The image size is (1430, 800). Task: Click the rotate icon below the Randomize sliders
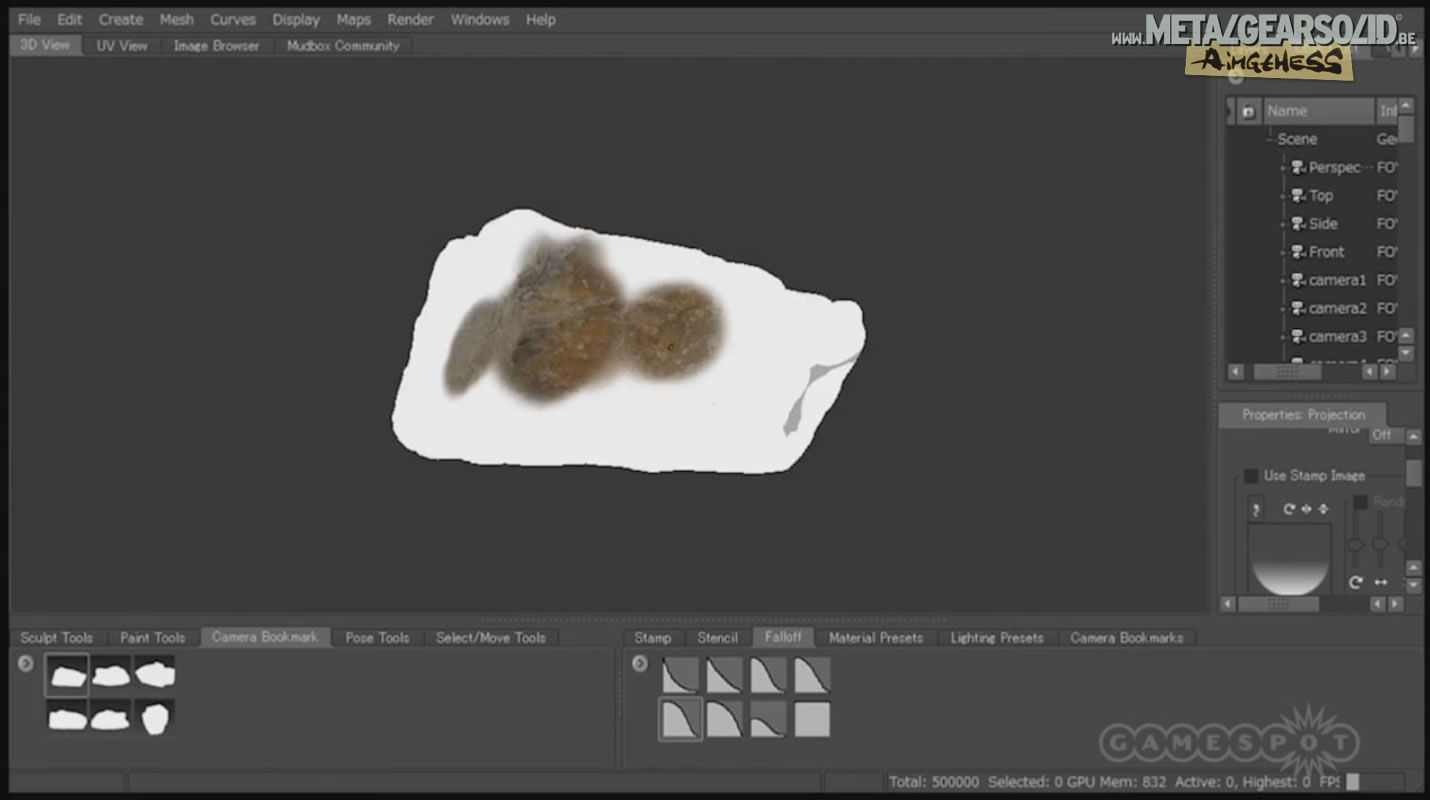1356,582
